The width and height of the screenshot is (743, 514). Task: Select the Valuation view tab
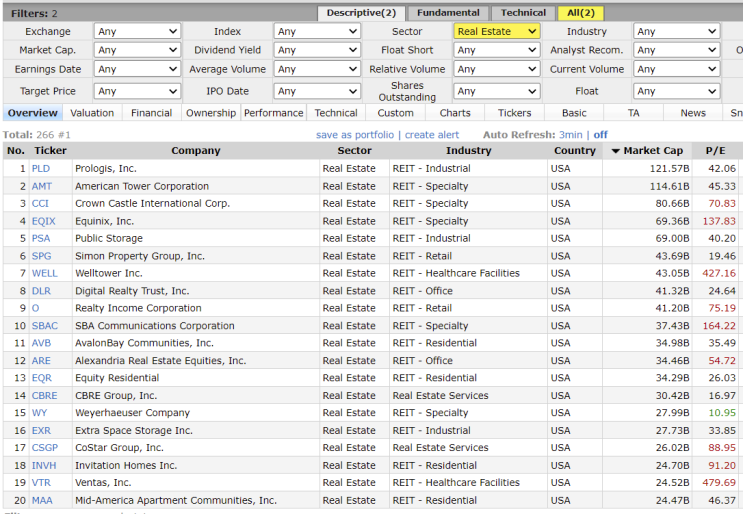point(92,113)
